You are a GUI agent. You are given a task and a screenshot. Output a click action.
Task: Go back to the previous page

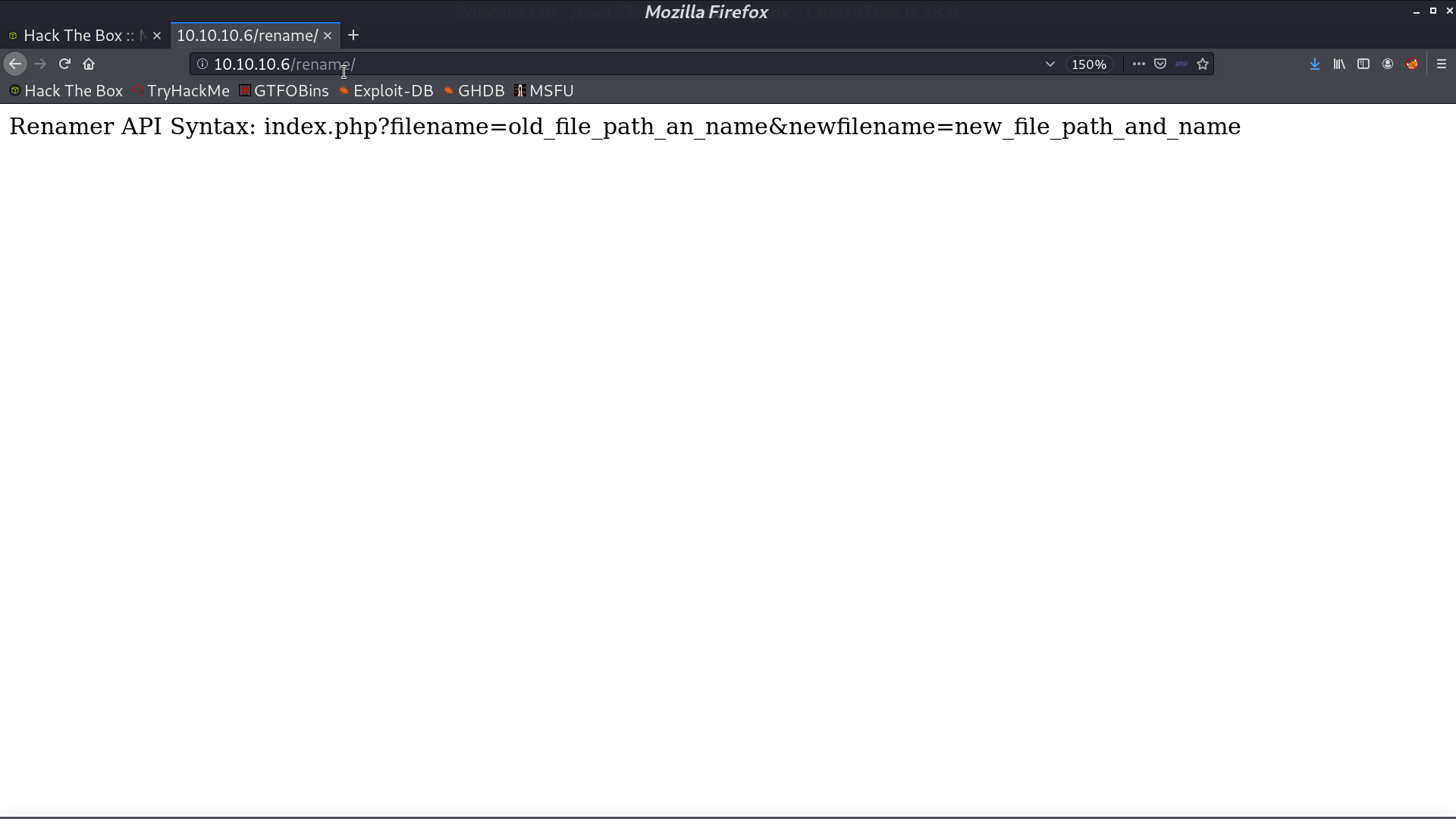pos(15,64)
